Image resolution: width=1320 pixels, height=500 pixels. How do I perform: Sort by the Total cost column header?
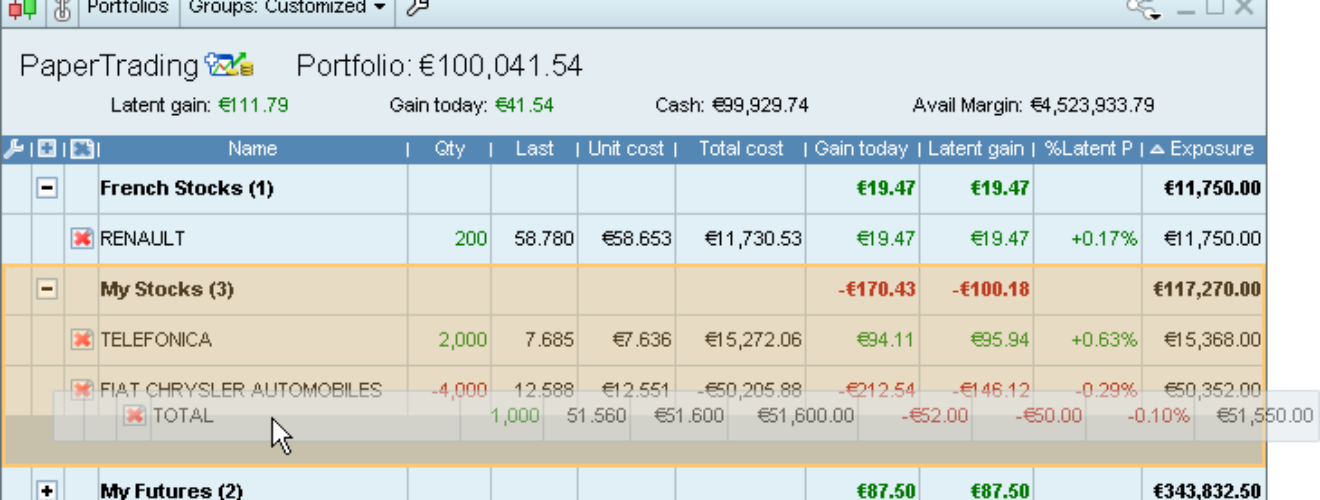741,149
